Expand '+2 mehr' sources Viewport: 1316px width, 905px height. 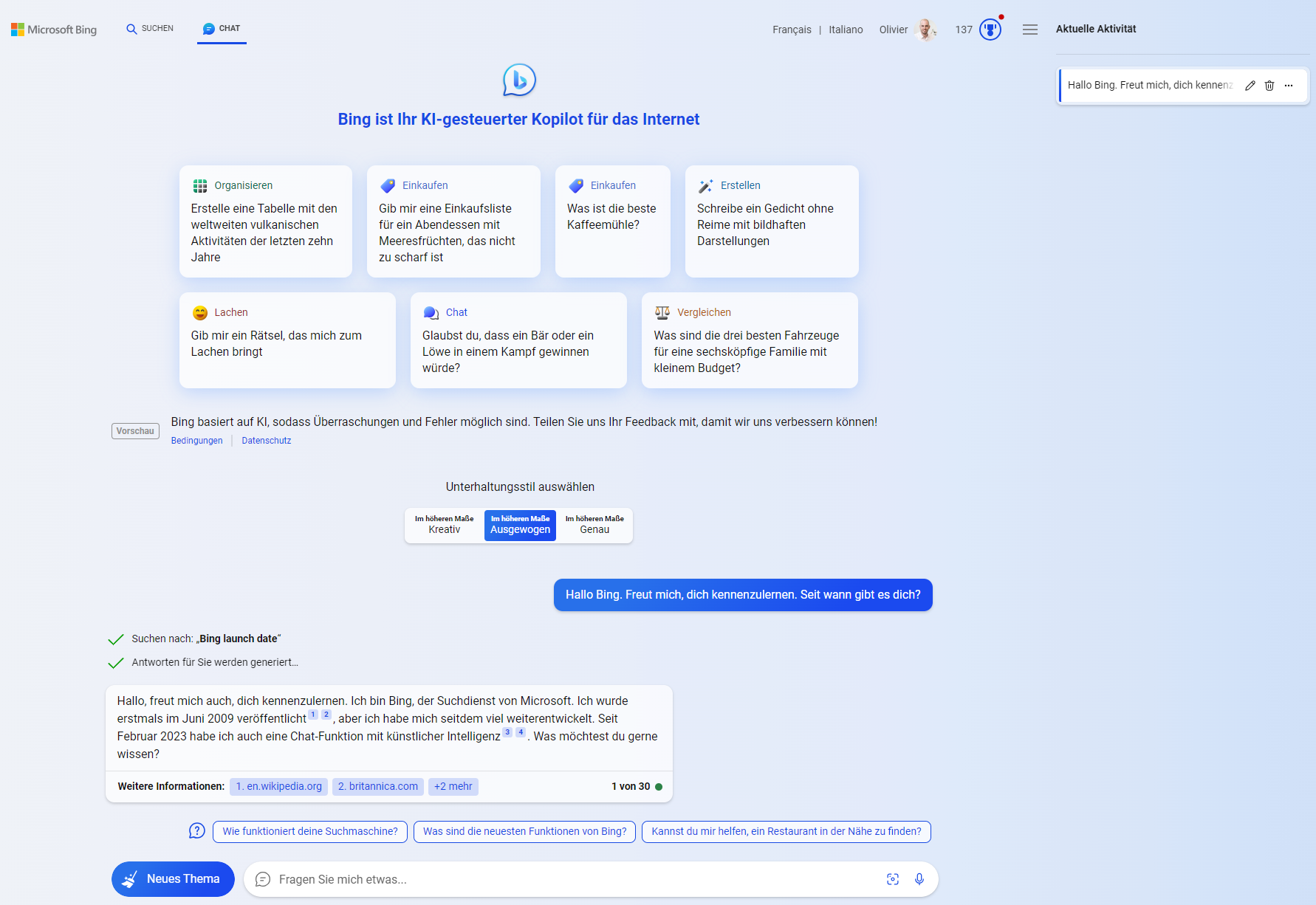453,787
